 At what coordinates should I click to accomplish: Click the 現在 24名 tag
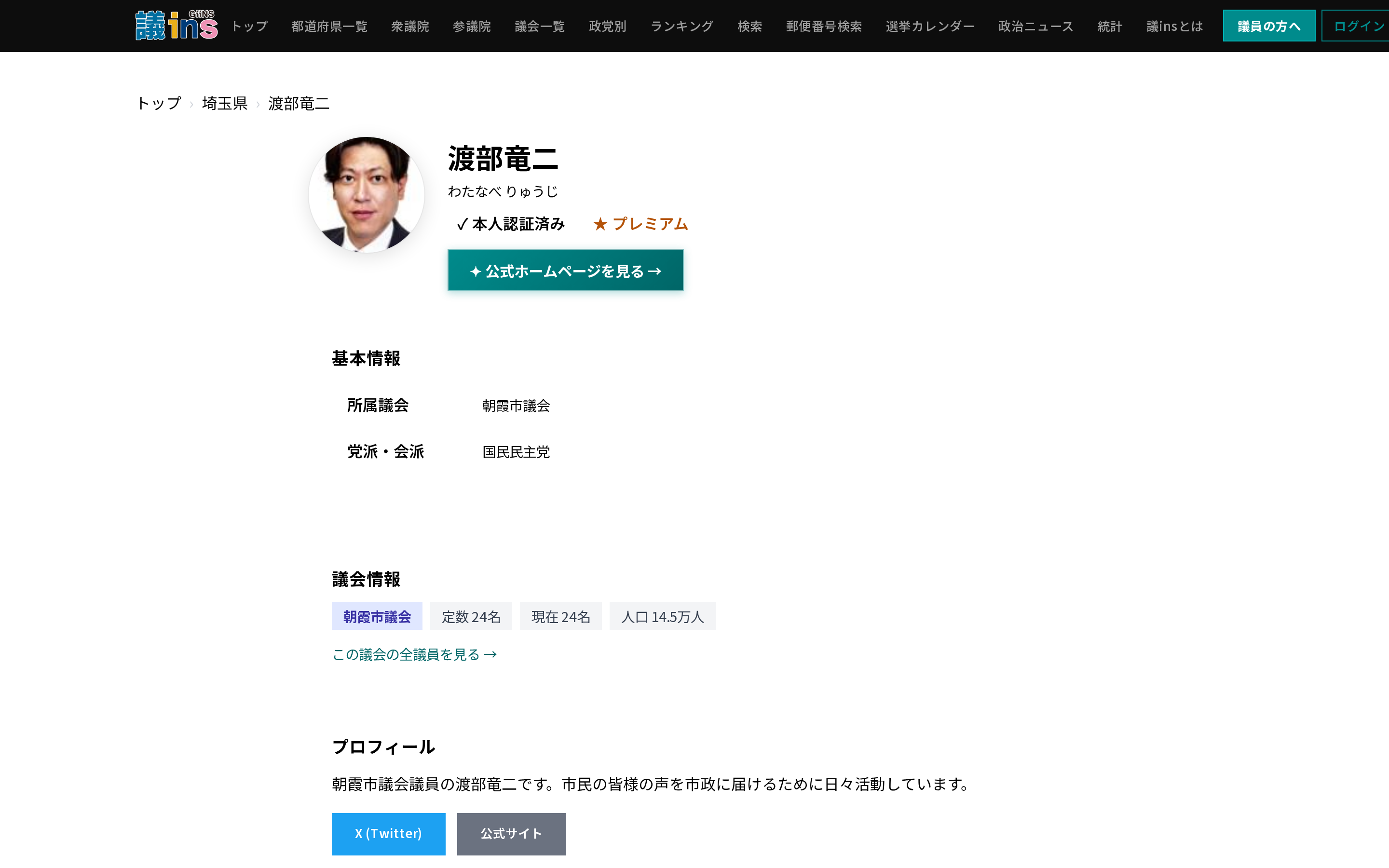[x=561, y=617]
